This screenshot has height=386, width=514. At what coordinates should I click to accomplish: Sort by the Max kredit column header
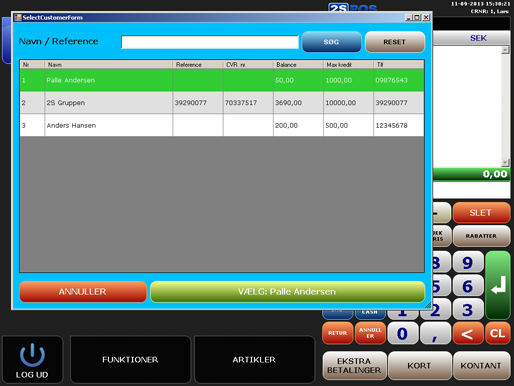pos(348,64)
